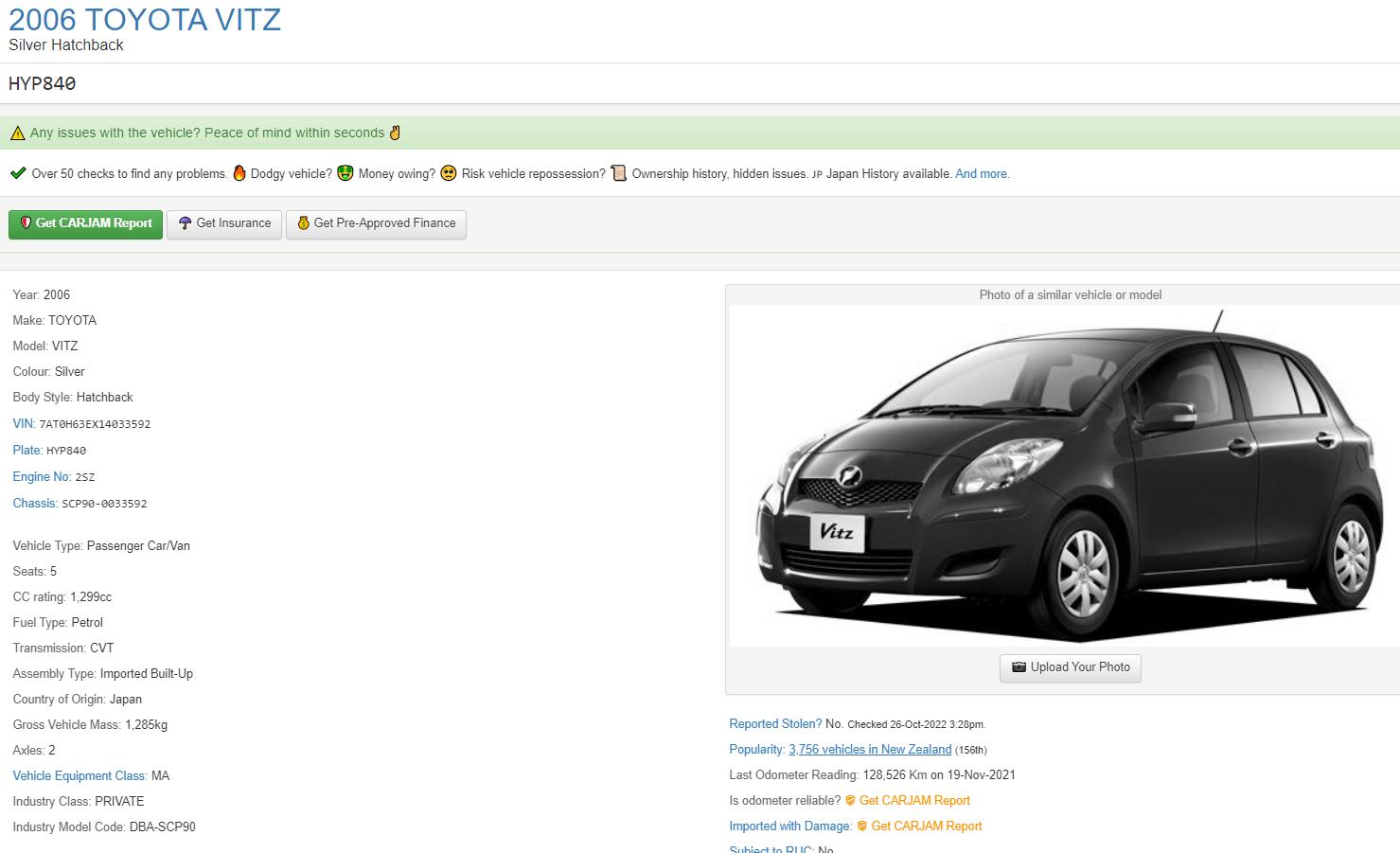The width and height of the screenshot is (1400, 853).
Task: Click the "Over 50 checks to find any problems." text
Action: tap(130, 174)
